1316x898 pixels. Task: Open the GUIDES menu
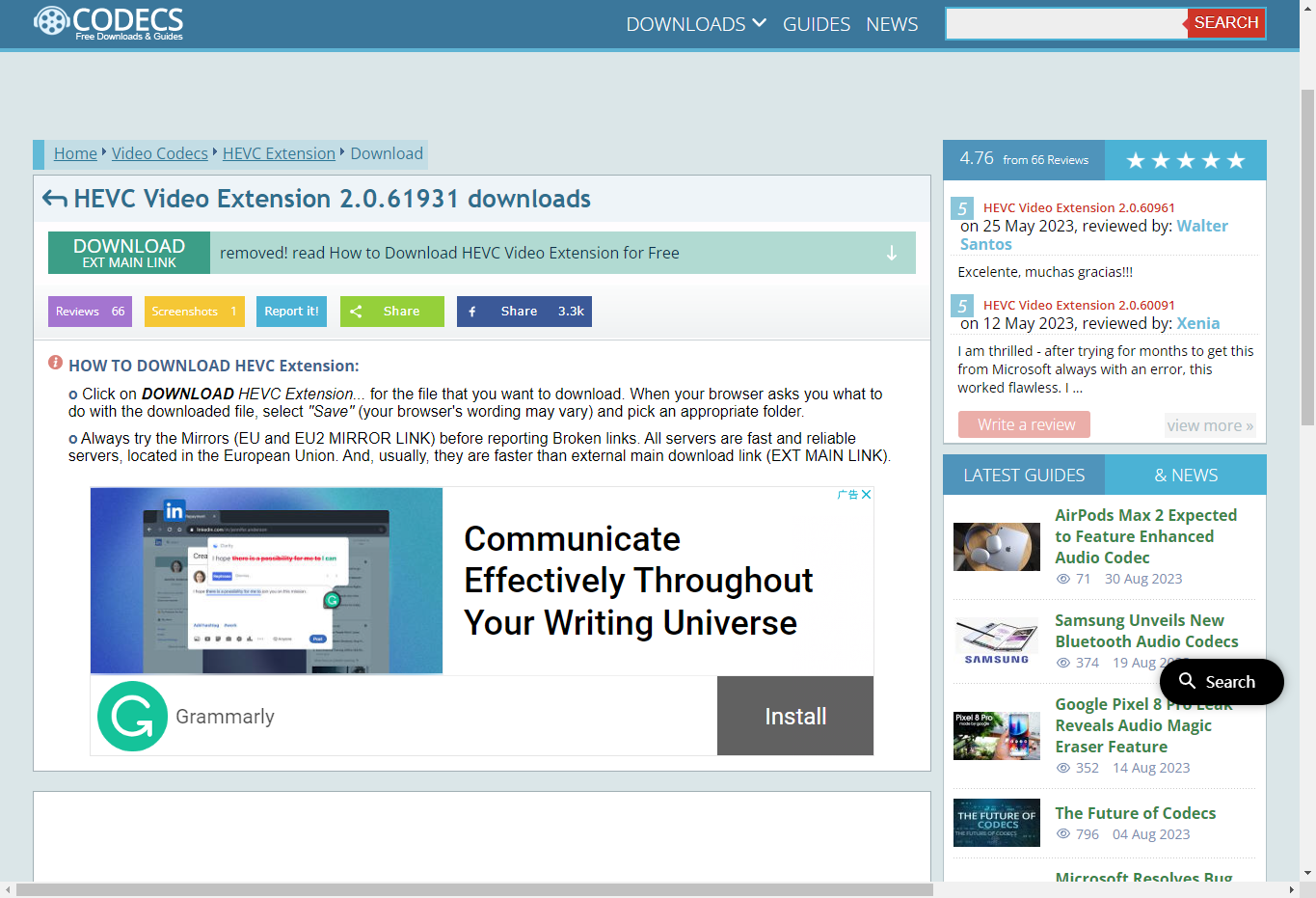817,24
